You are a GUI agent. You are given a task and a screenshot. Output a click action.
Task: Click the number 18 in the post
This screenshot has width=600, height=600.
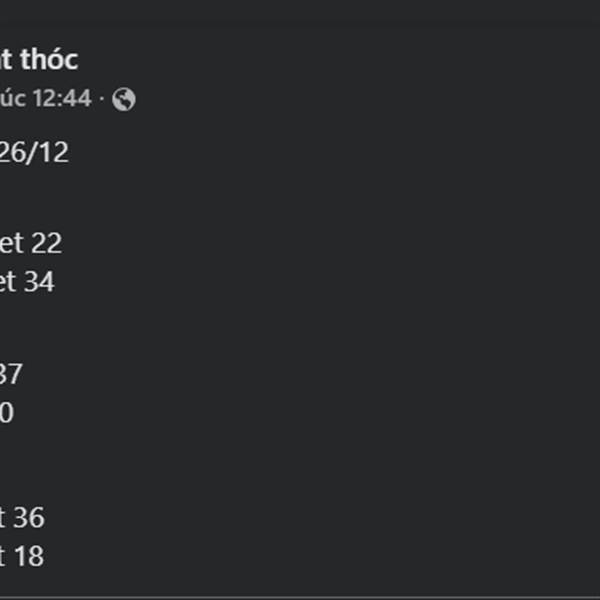pos(29,556)
